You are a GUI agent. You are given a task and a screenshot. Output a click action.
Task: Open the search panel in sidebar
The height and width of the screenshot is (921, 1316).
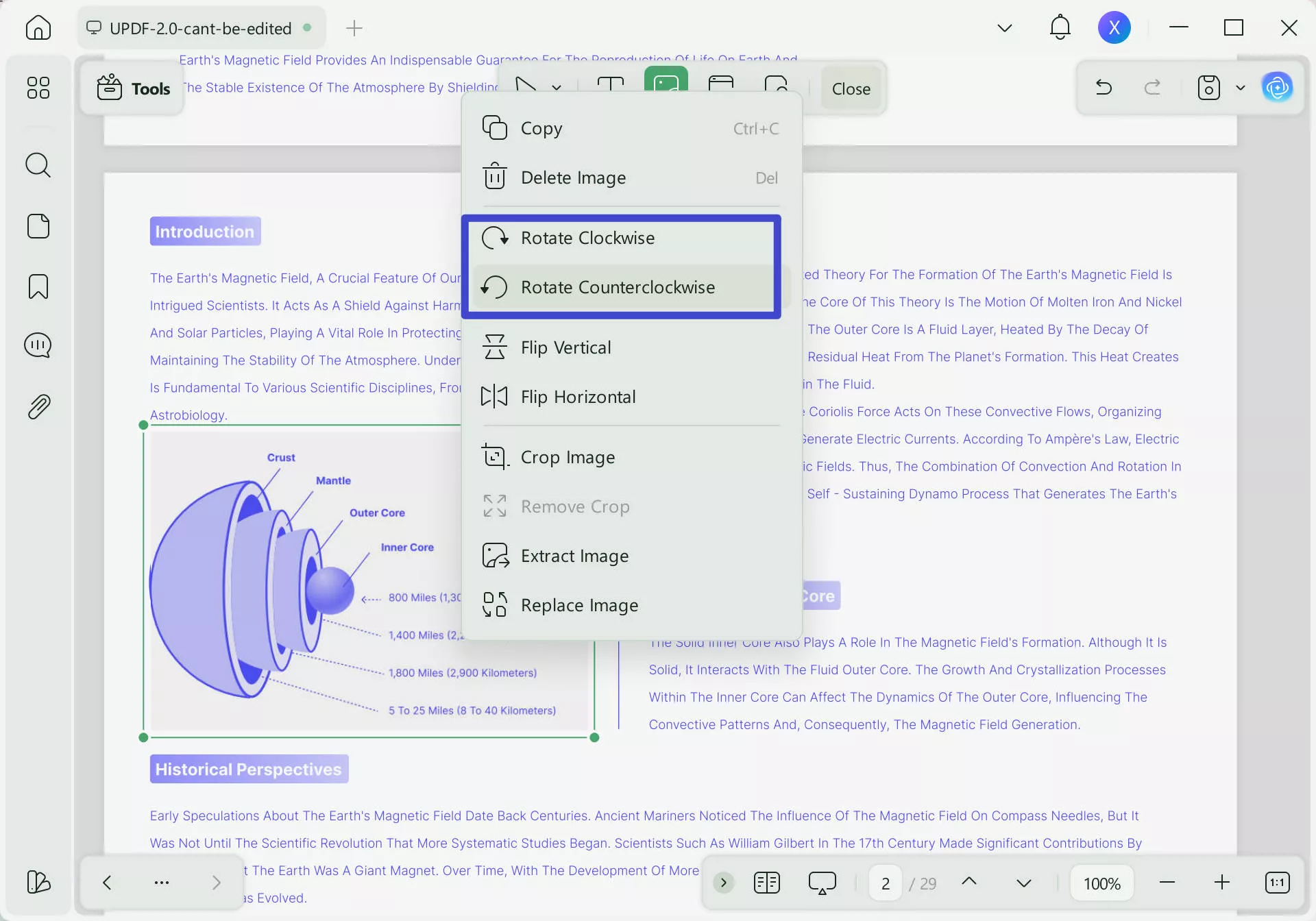(38, 165)
